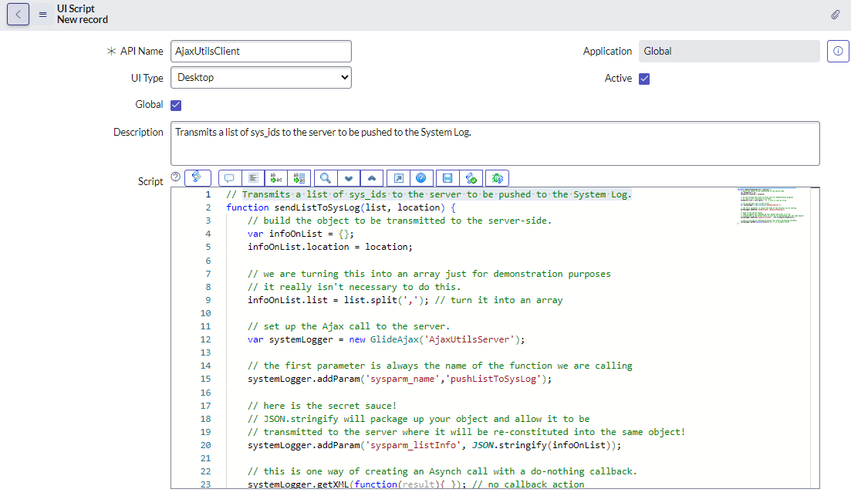Click the code minimap thumbnail
Screen dimensions: 851x499
(771, 206)
